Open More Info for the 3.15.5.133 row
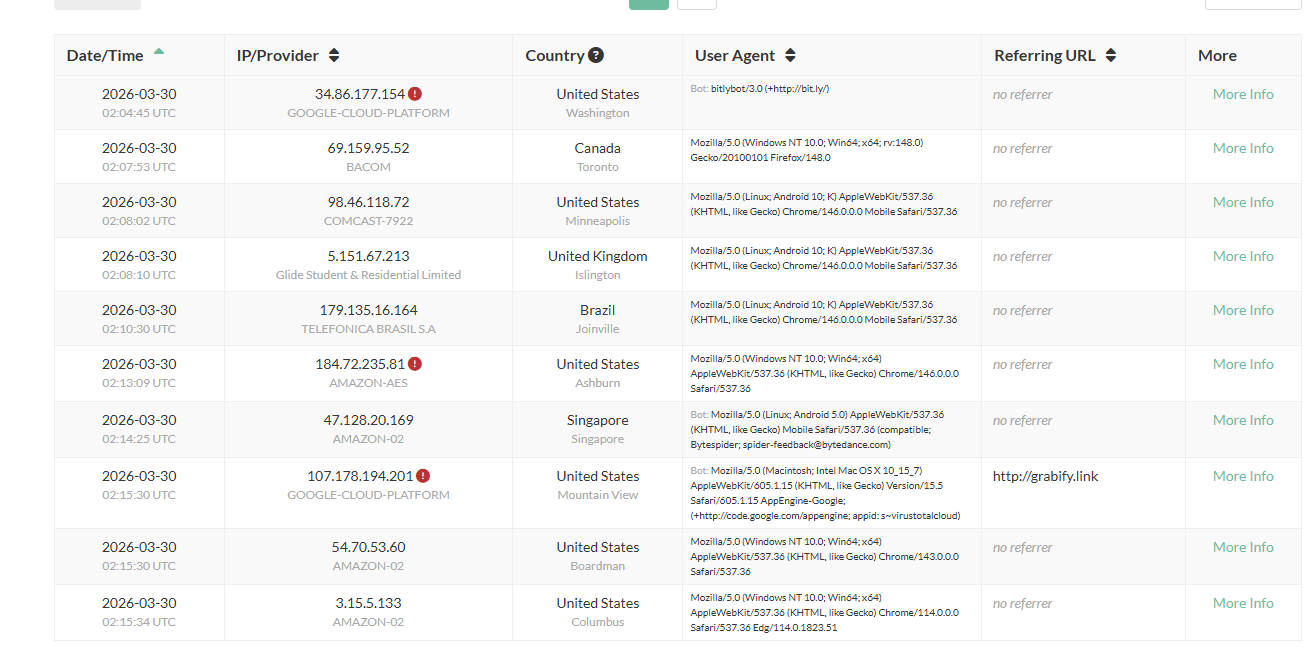This screenshot has height=650, width=1305. [x=1243, y=603]
